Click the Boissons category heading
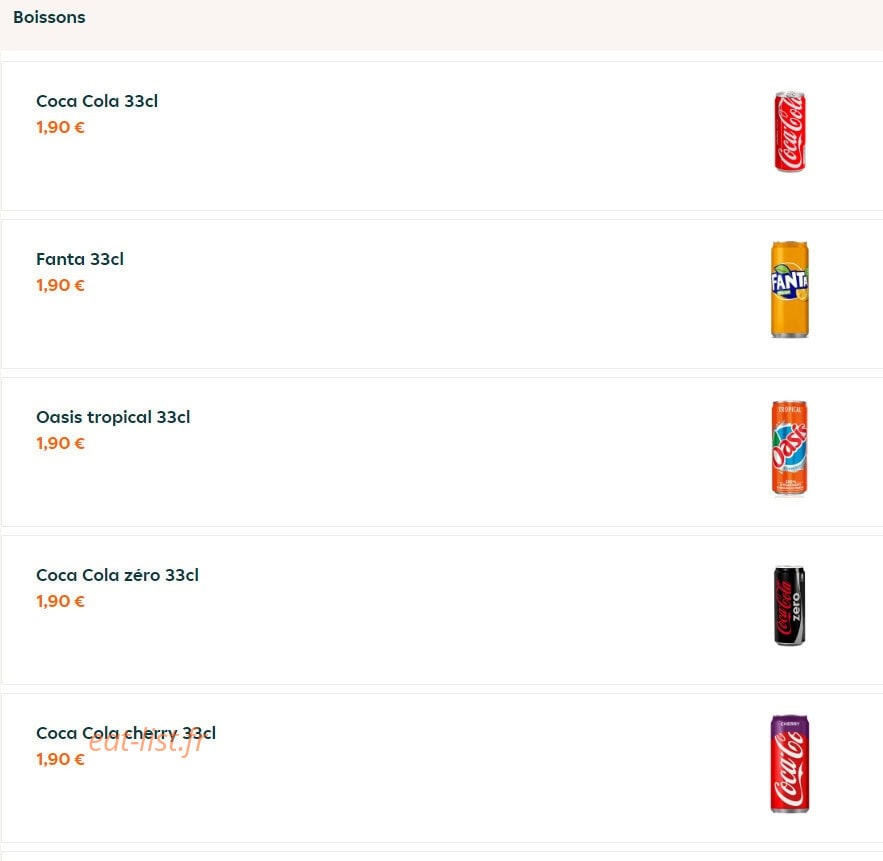The width and height of the screenshot is (883, 861). click(50, 17)
